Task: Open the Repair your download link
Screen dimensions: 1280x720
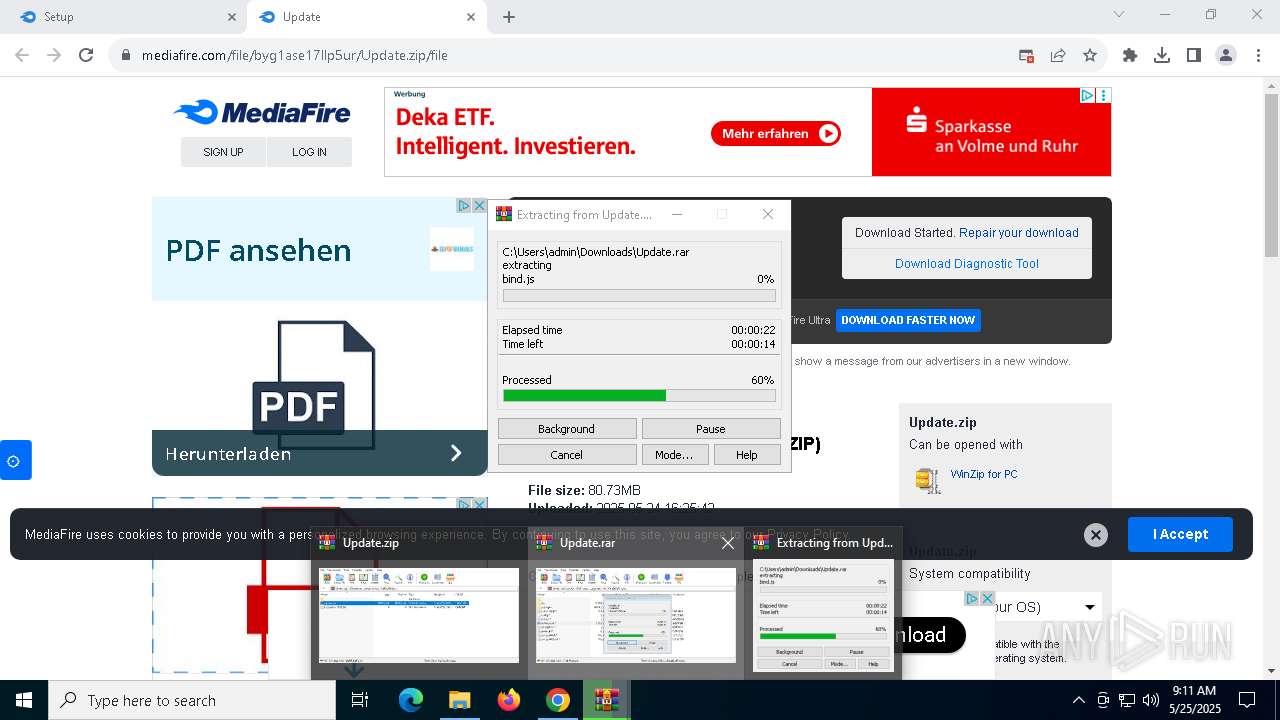Action: tap(1019, 232)
